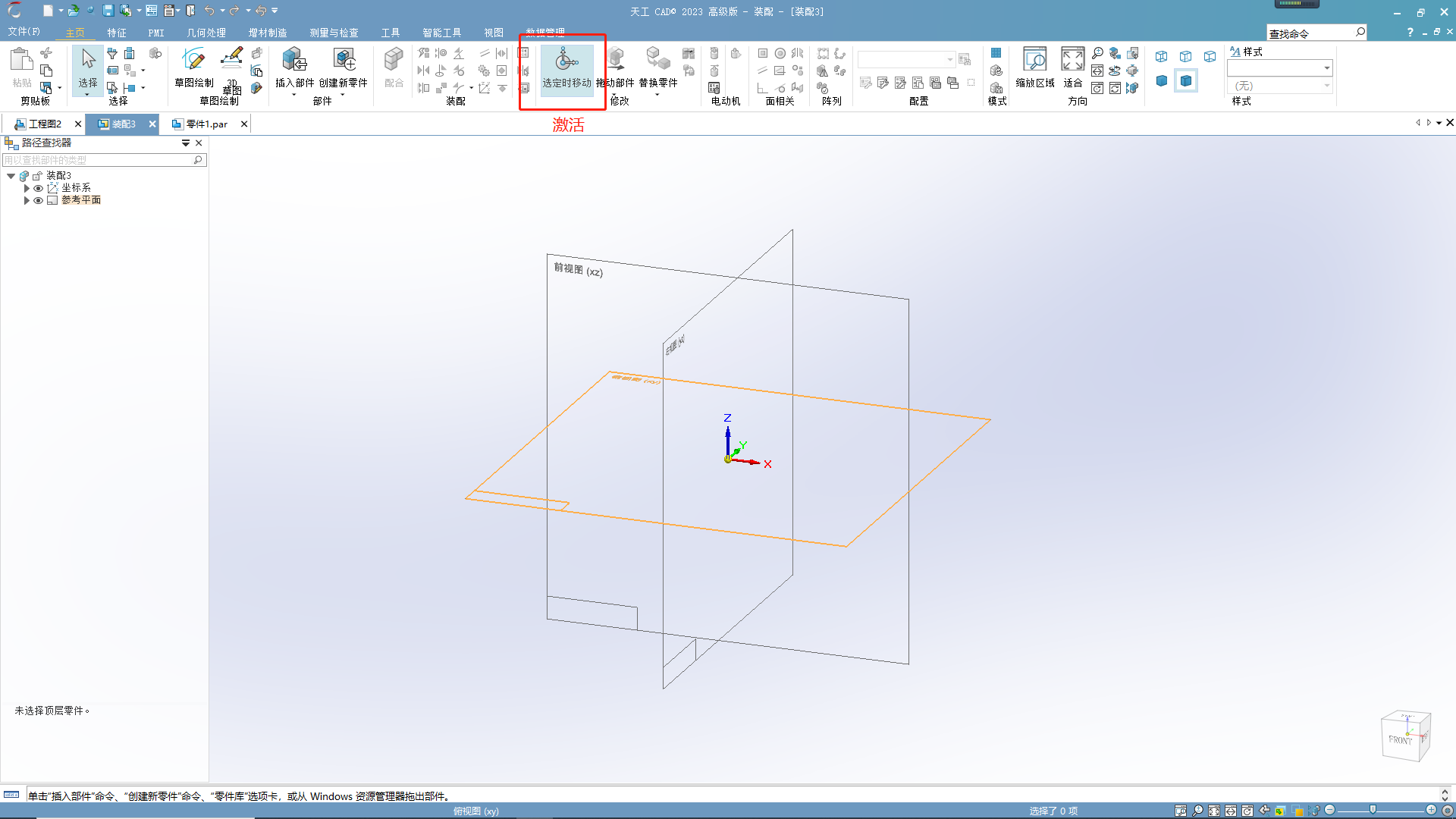The image size is (1456, 819).
Task: Toggle visibility eye for 坐标系
Action: pyautogui.click(x=38, y=188)
